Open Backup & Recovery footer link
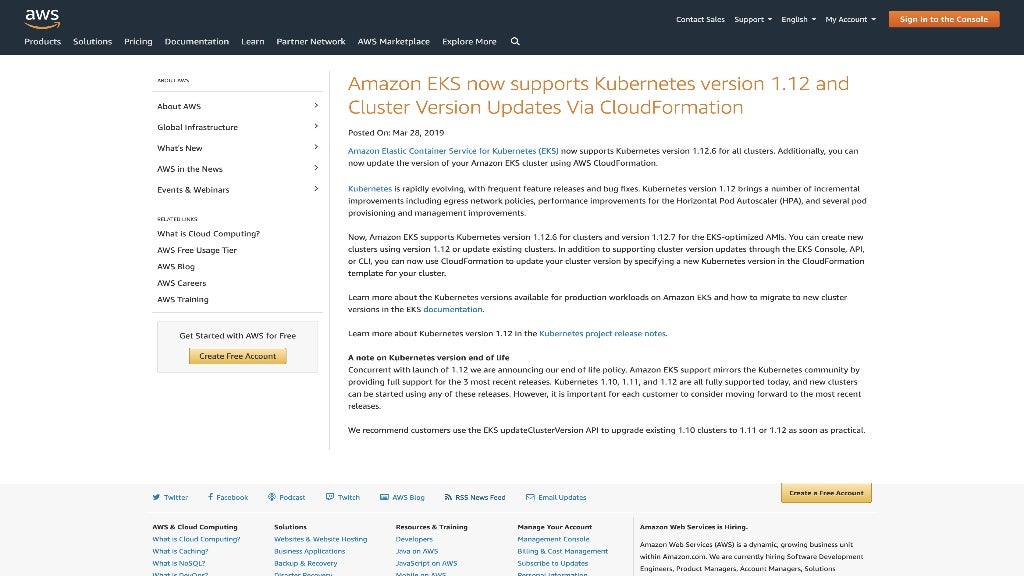Screen dimensions: 1024x576 (x=306, y=563)
